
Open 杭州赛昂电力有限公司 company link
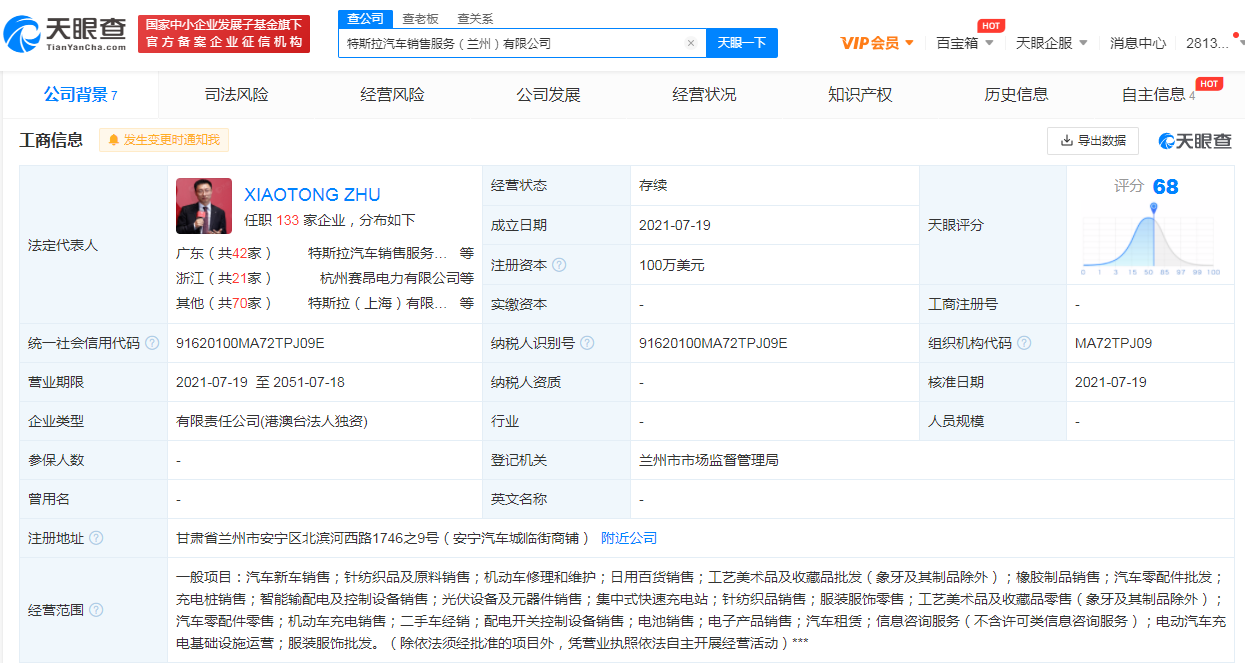point(390,278)
